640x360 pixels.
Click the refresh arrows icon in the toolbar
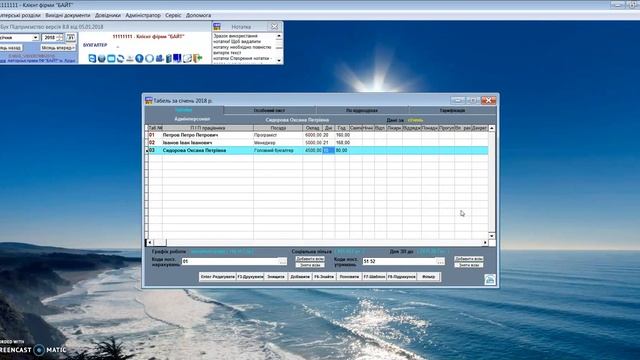[x=120, y=59]
